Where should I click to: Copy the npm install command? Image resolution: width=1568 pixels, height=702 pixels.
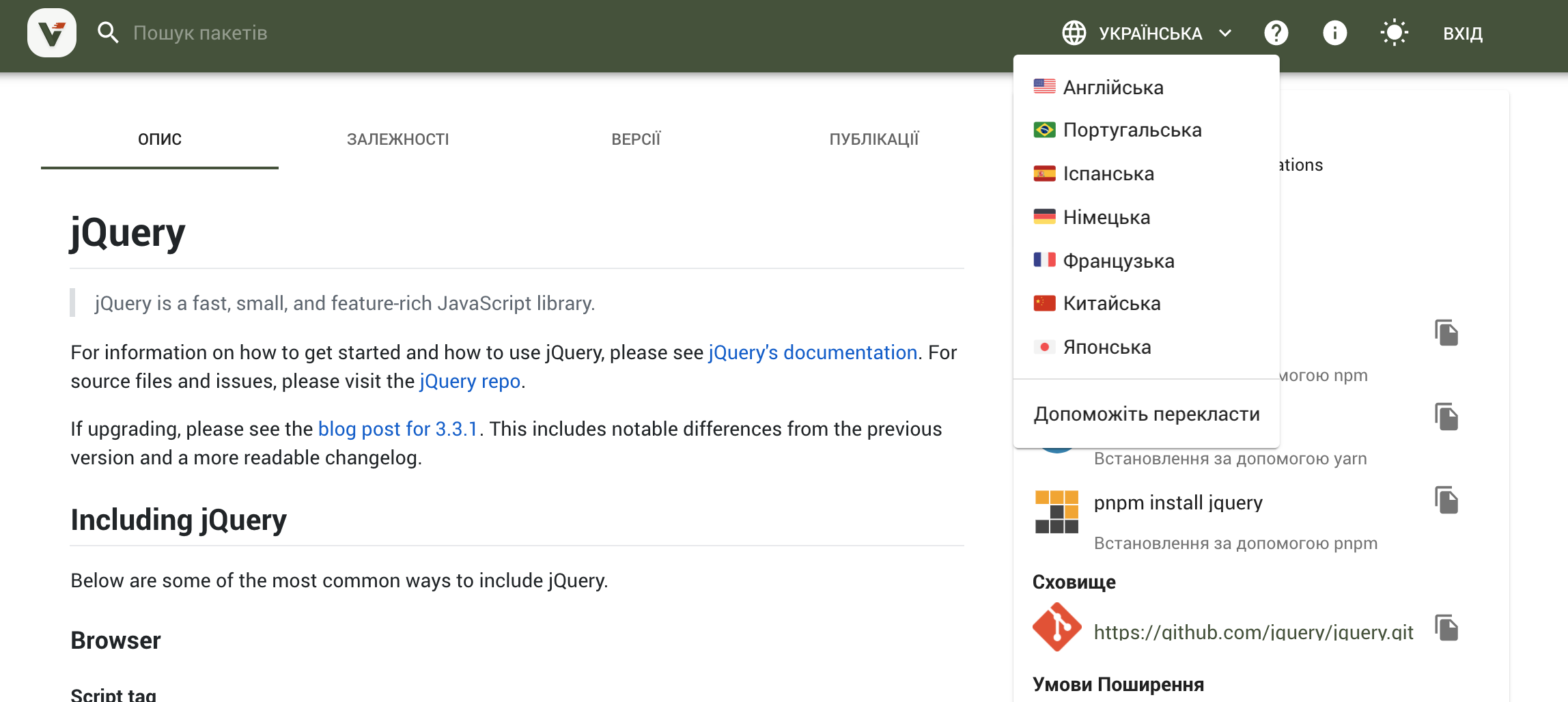[x=1446, y=333]
